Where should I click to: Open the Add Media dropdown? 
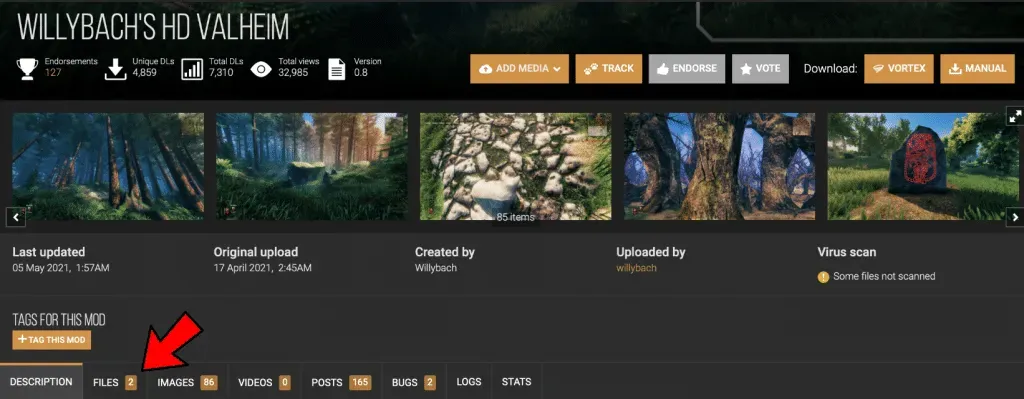[519, 69]
